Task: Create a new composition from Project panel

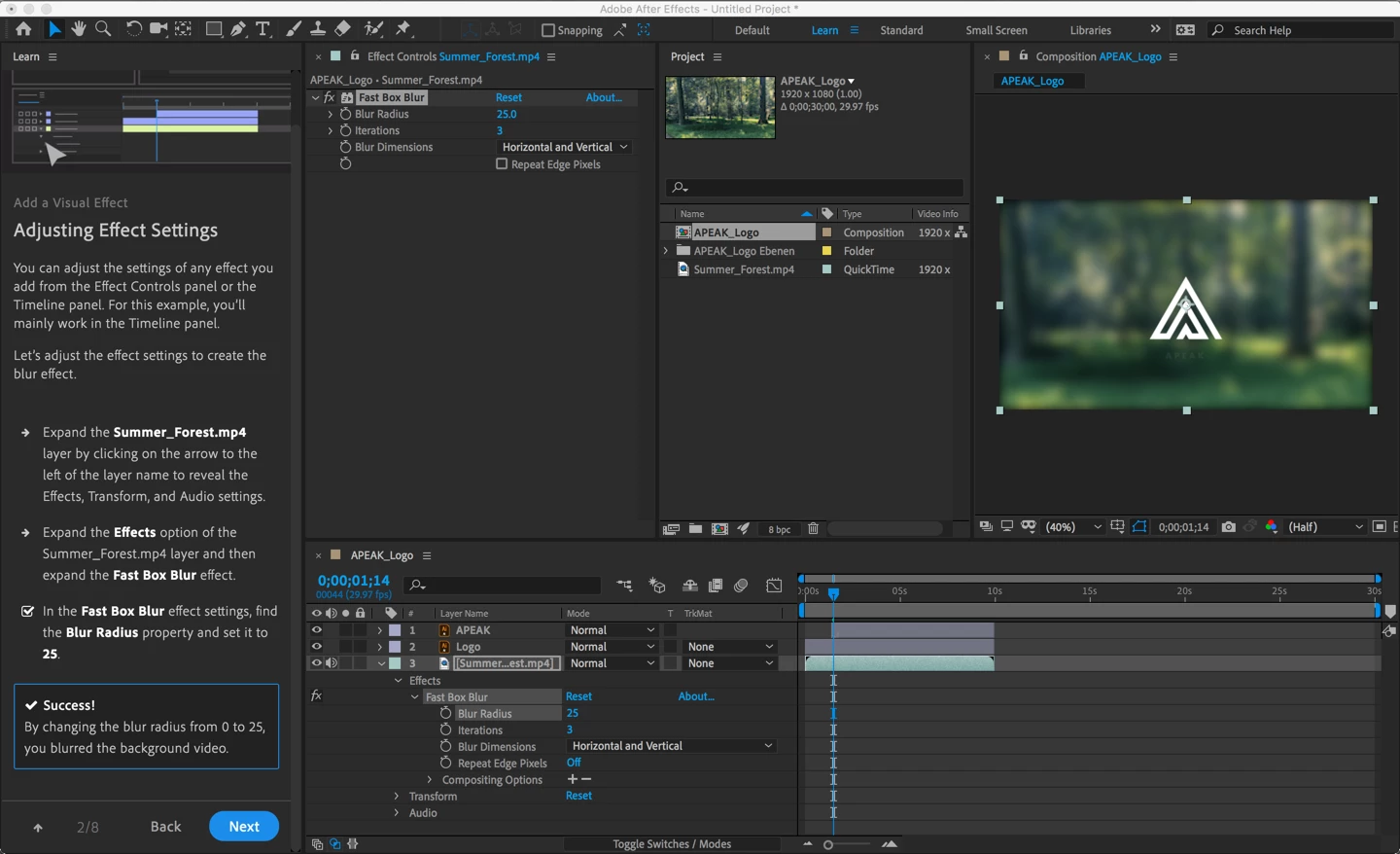Action: coord(719,529)
